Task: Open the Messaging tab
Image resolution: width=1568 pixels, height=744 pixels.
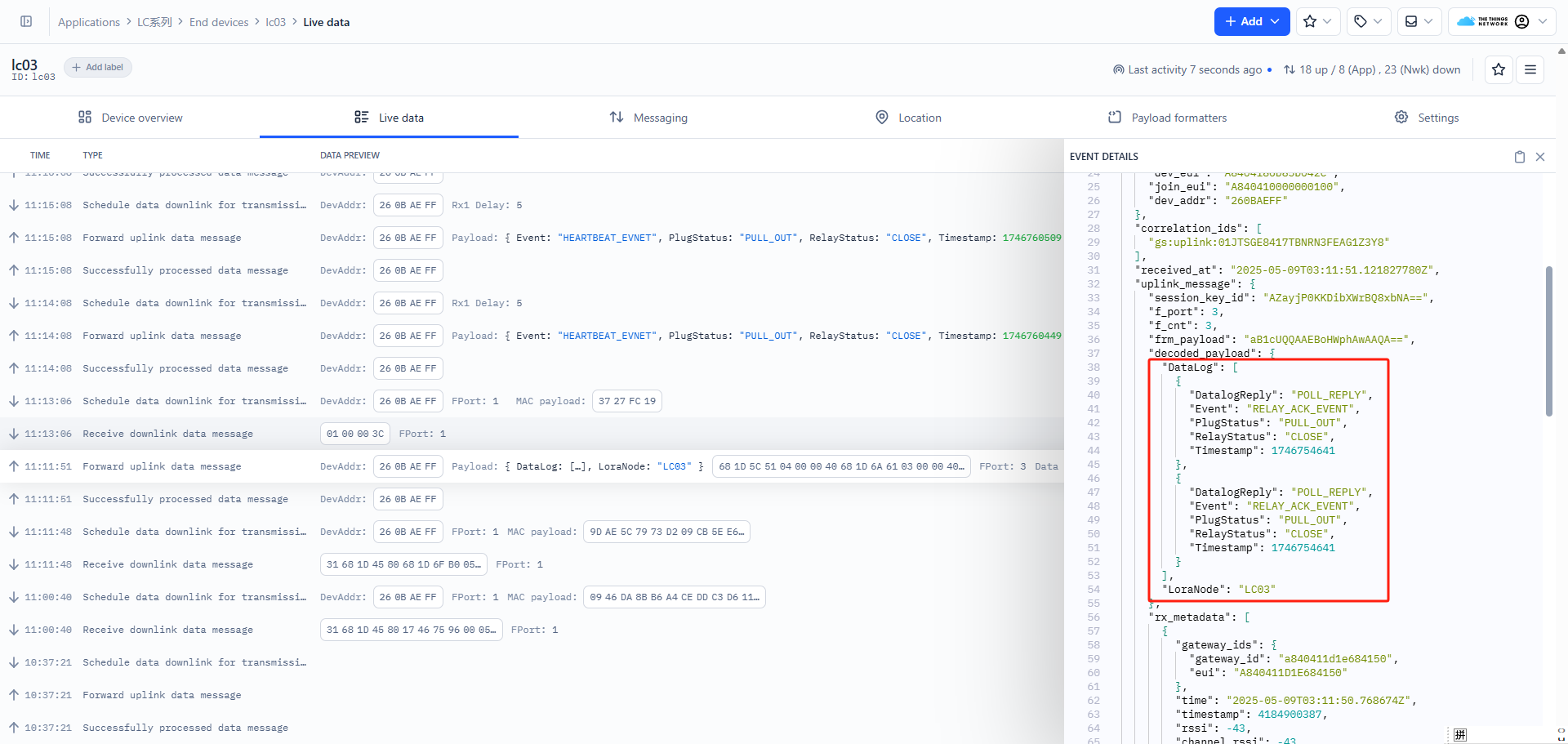Action: [x=648, y=118]
